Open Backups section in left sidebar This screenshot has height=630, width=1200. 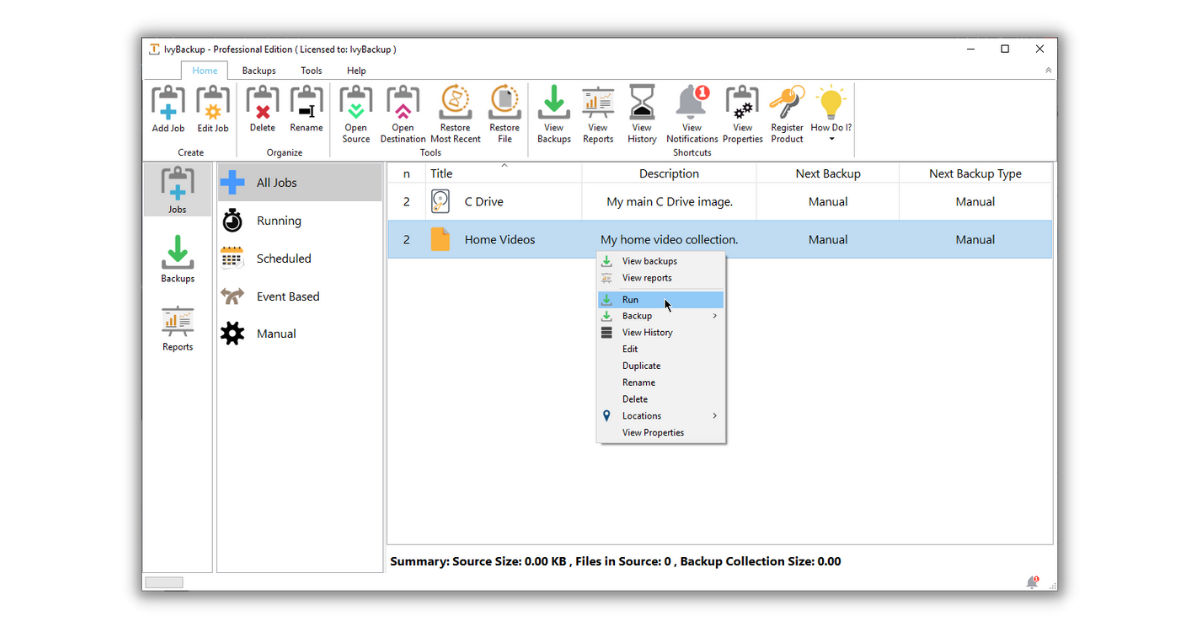click(177, 259)
